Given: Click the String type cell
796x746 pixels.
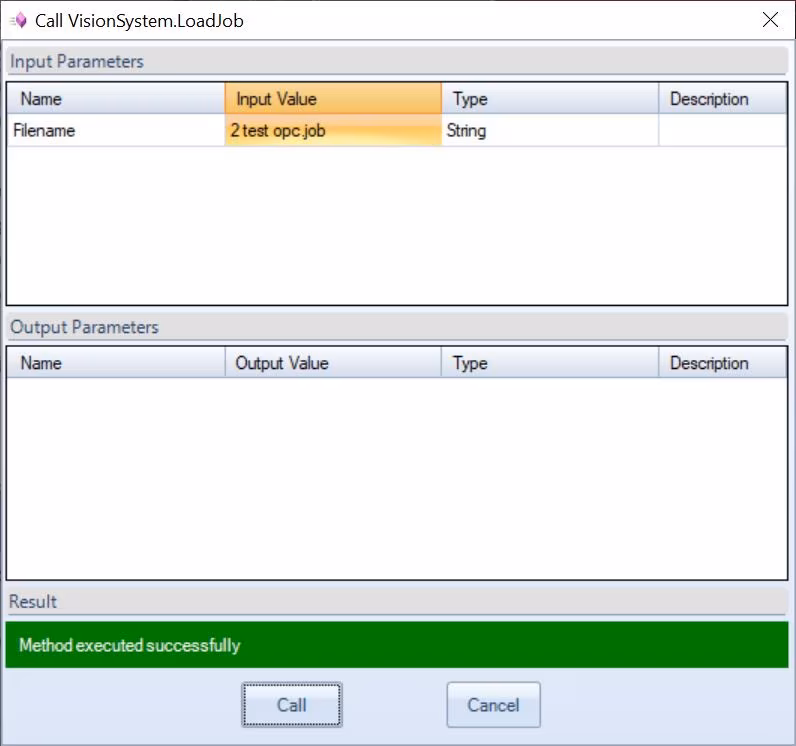Looking at the screenshot, I should click(549, 131).
